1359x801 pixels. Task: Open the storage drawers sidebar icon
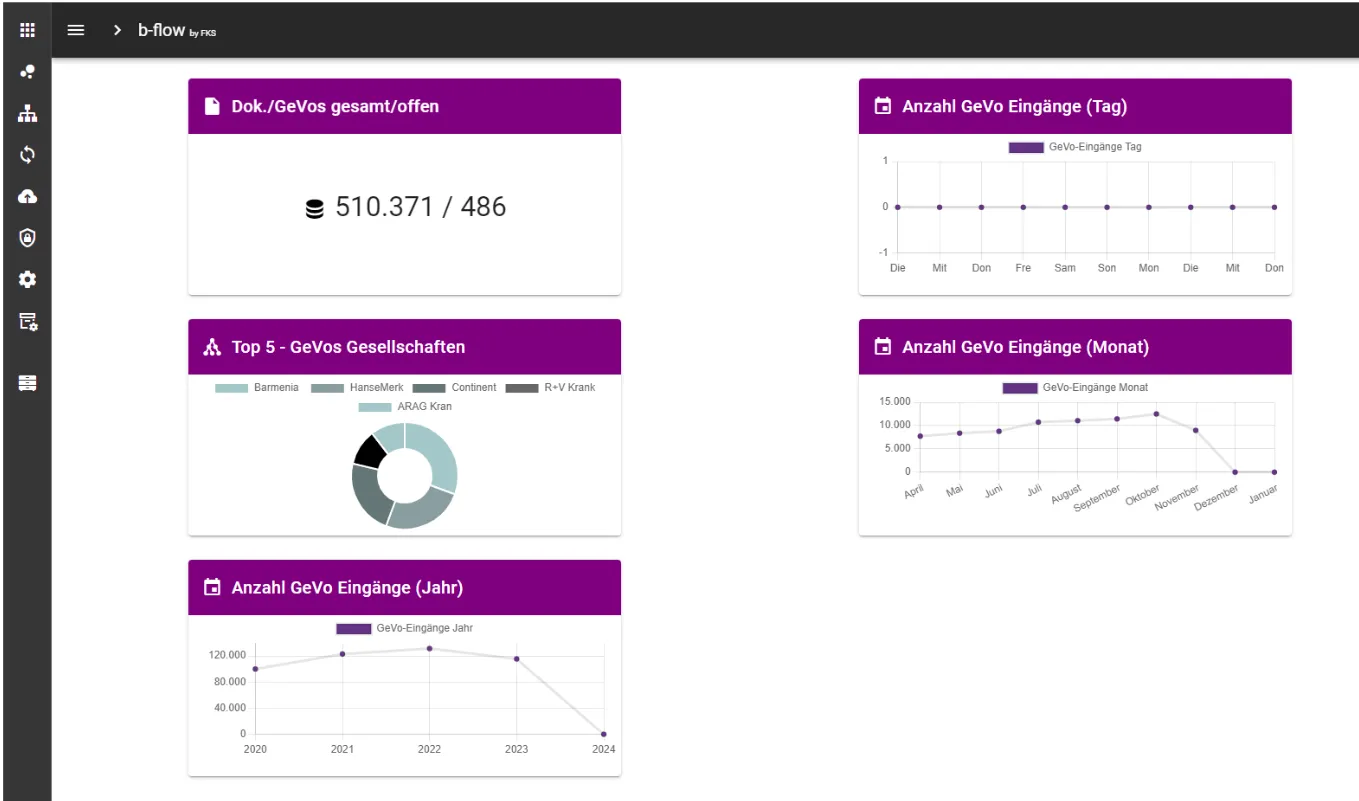click(x=27, y=383)
